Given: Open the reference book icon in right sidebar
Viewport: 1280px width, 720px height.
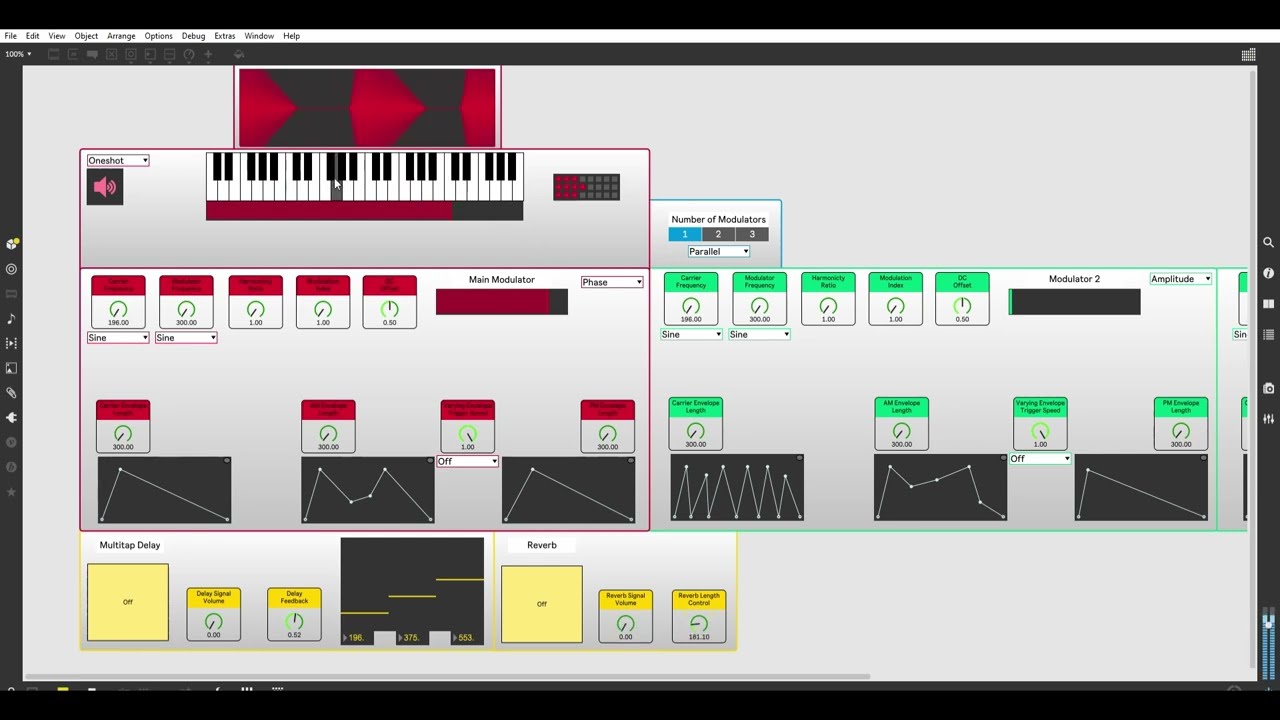Looking at the screenshot, I should click(x=1268, y=304).
